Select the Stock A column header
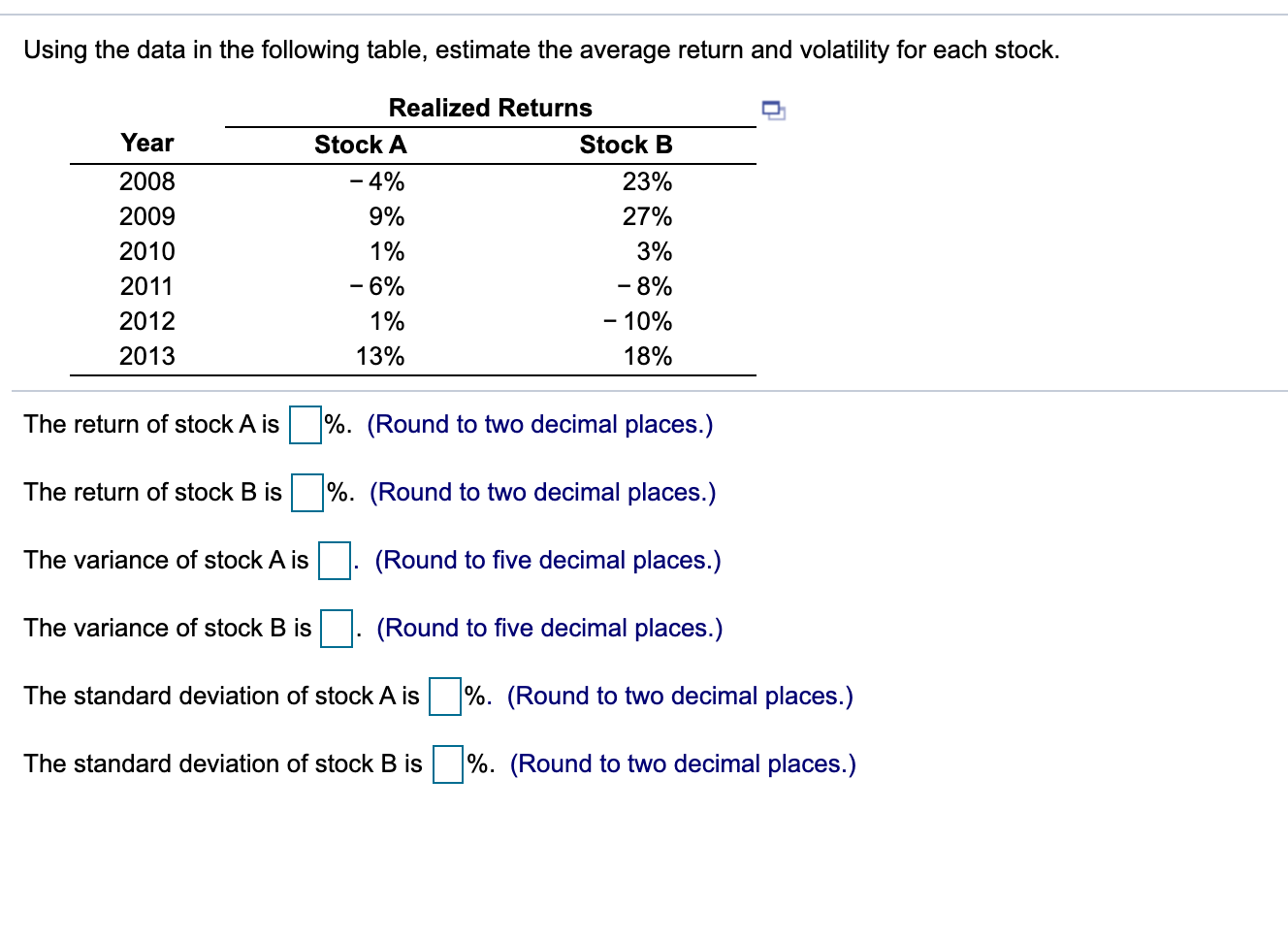Image resolution: width=1288 pixels, height=941 pixels. pos(360,144)
